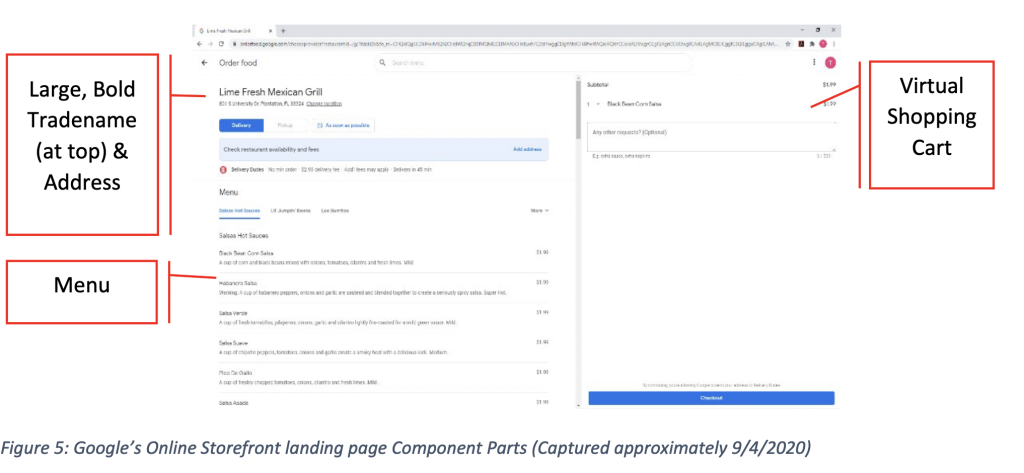This screenshot has width=1024, height=473.
Task: Bookmark page using the star icon
Action: coord(788,44)
